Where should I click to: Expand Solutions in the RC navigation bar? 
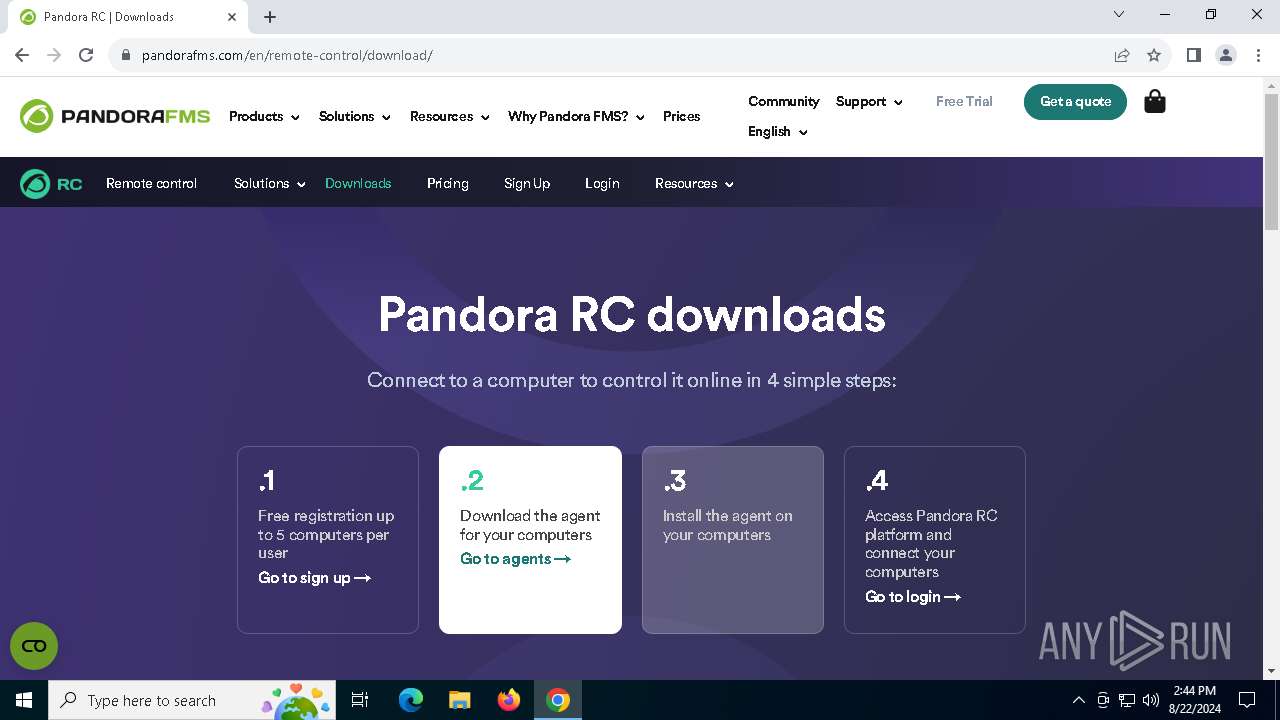pos(270,183)
